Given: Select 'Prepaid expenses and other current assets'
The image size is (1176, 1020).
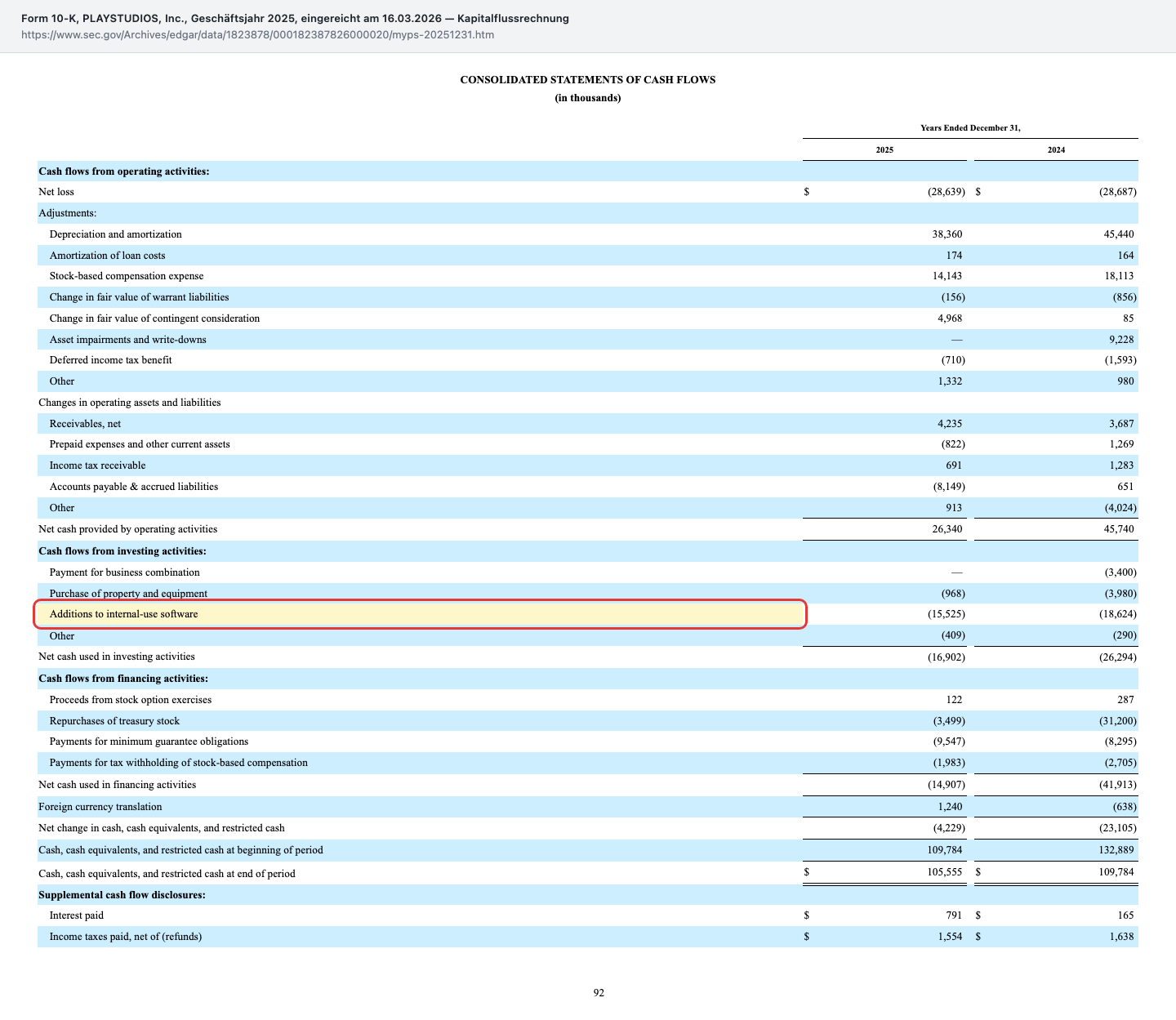Looking at the screenshot, I should 140,444.
